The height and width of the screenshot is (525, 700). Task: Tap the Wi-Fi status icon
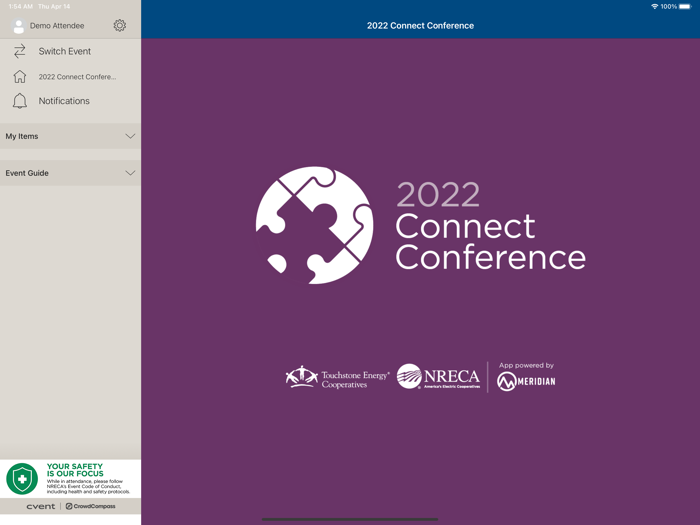(x=654, y=6)
